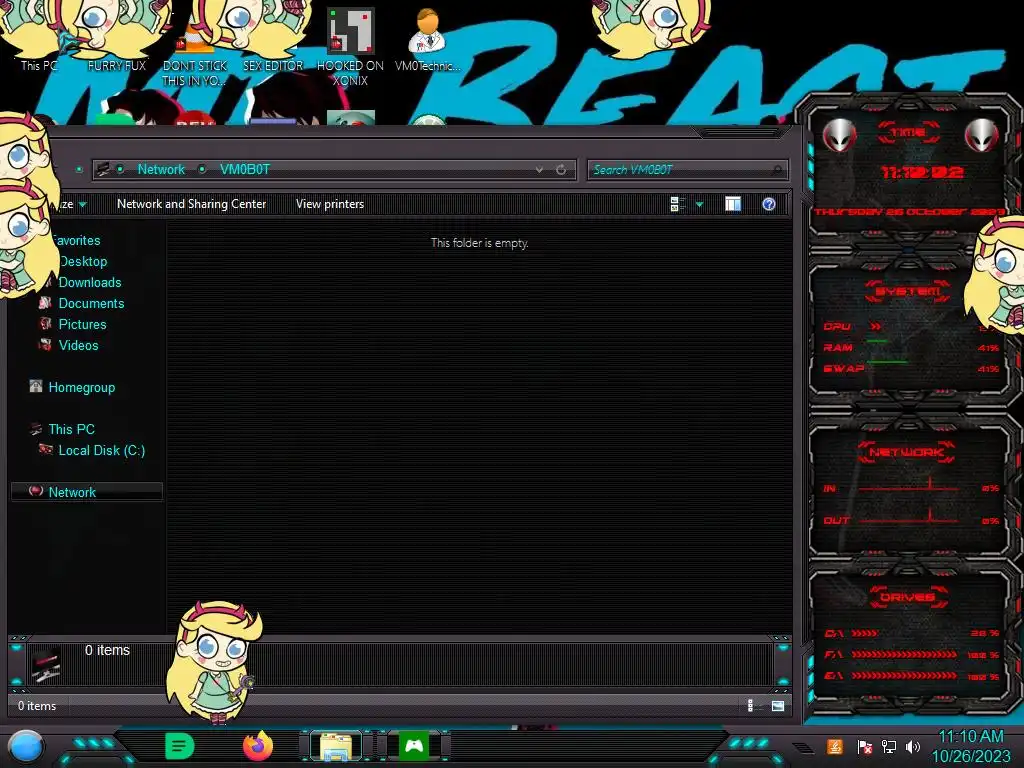Click the search magnifier icon

click(776, 170)
